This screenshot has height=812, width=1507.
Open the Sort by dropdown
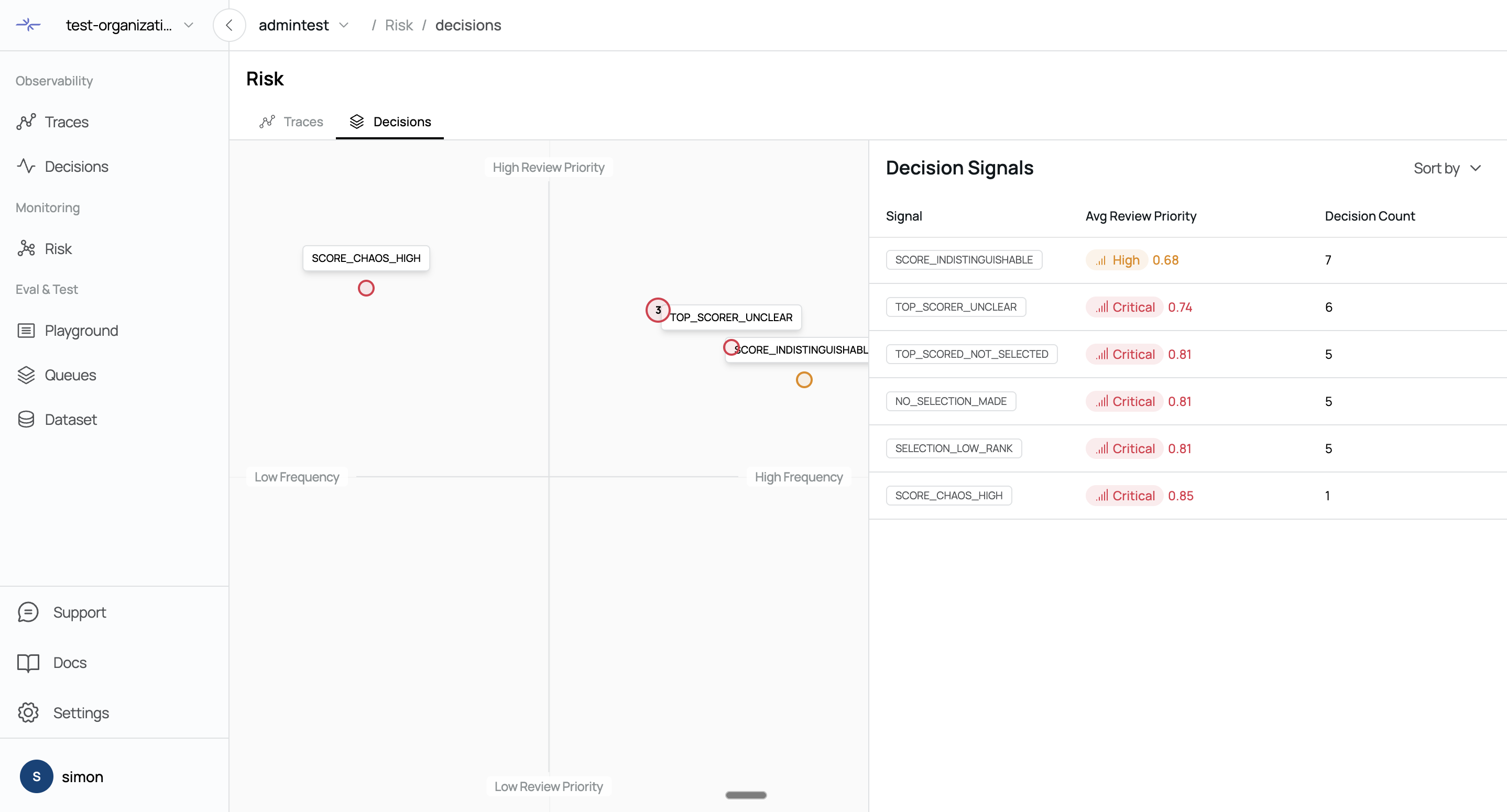1447,169
